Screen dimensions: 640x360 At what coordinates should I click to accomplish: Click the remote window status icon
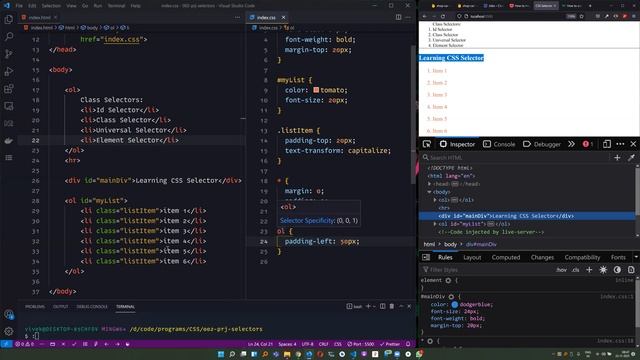[6, 344]
